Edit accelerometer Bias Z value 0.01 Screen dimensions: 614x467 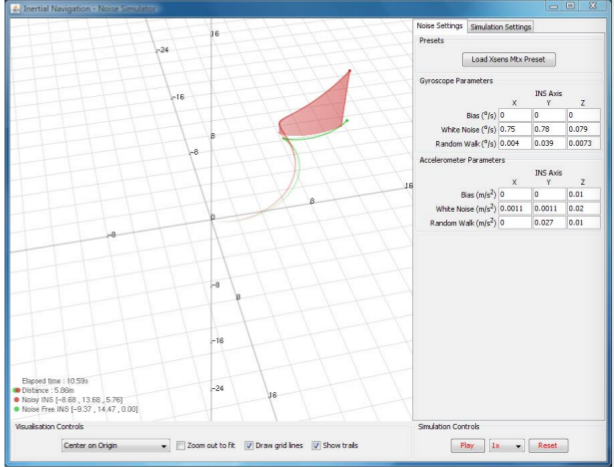click(x=583, y=195)
